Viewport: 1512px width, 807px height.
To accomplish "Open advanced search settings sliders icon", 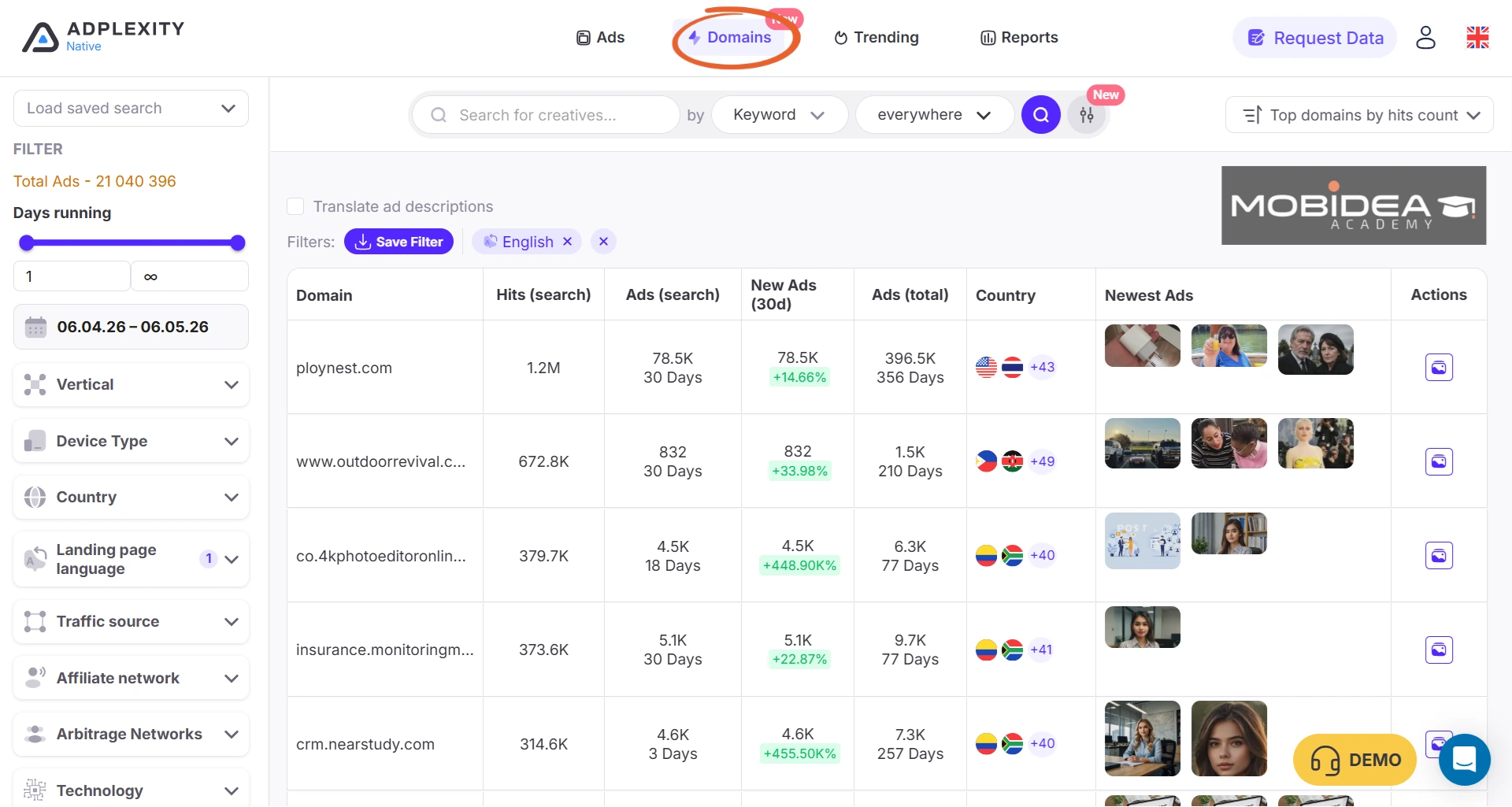I will tap(1087, 116).
